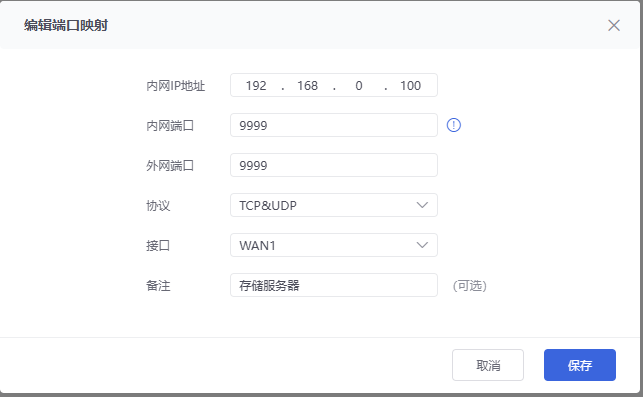Focus the 外网端口 input field
The height and width of the screenshot is (397, 643).
tap(334, 165)
